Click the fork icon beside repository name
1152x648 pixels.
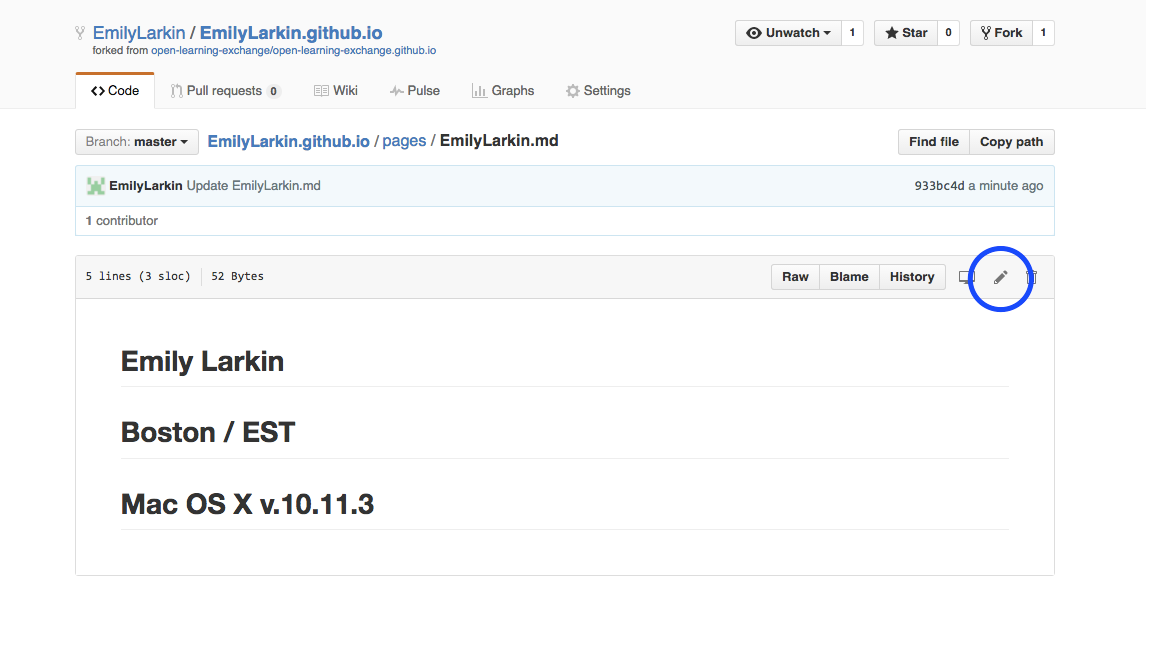click(80, 33)
